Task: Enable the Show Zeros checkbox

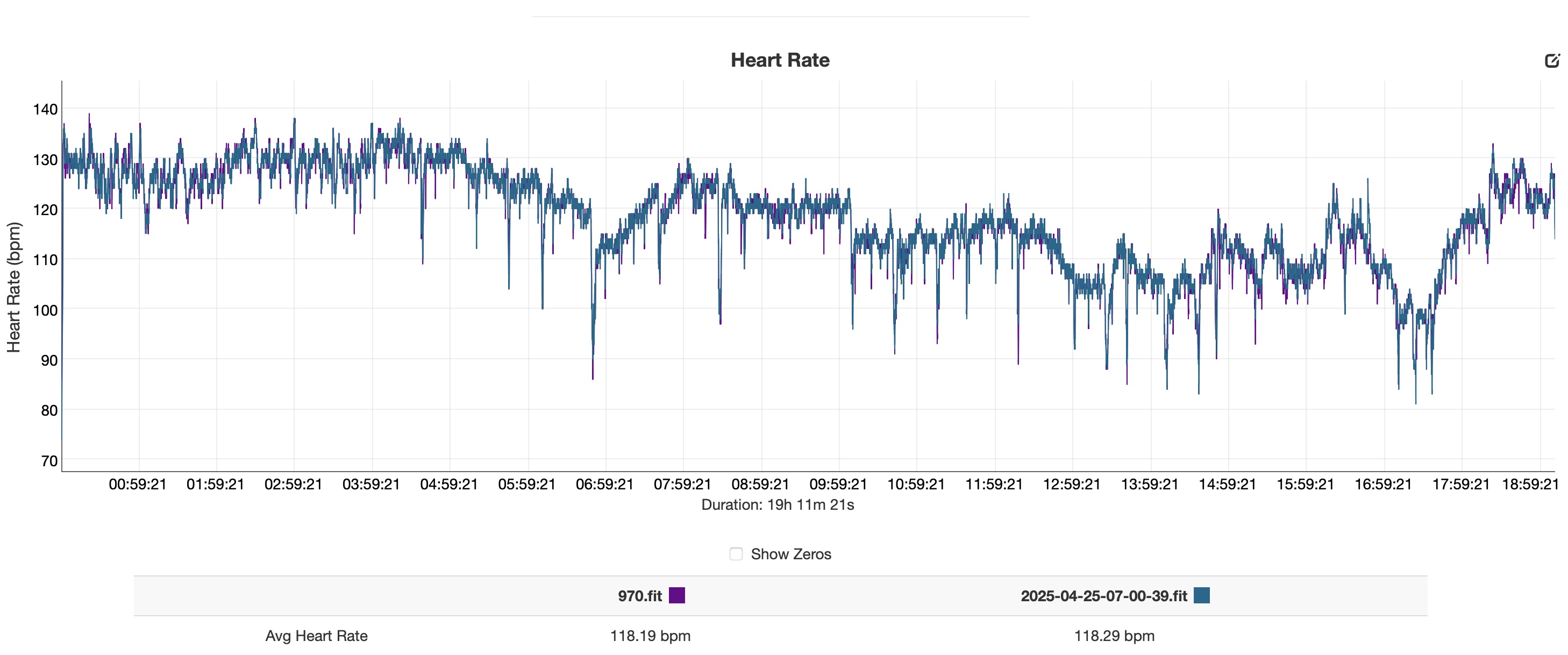Action: coord(736,554)
